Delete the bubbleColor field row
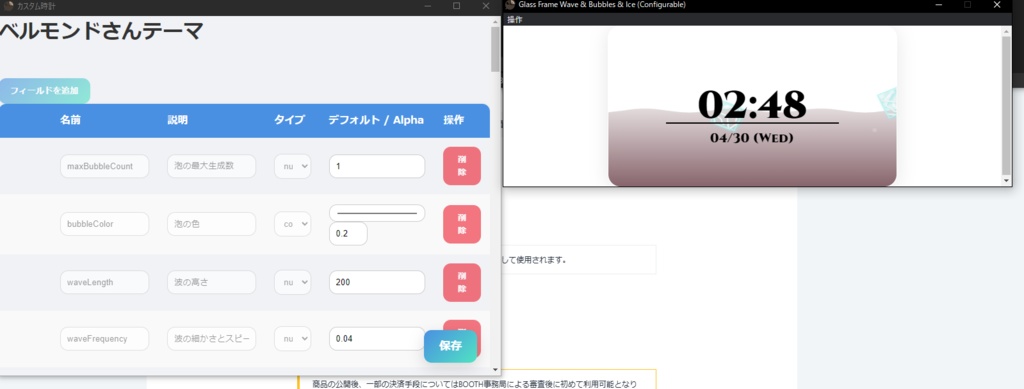Image resolution: width=1024 pixels, height=389 pixels. point(462,224)
